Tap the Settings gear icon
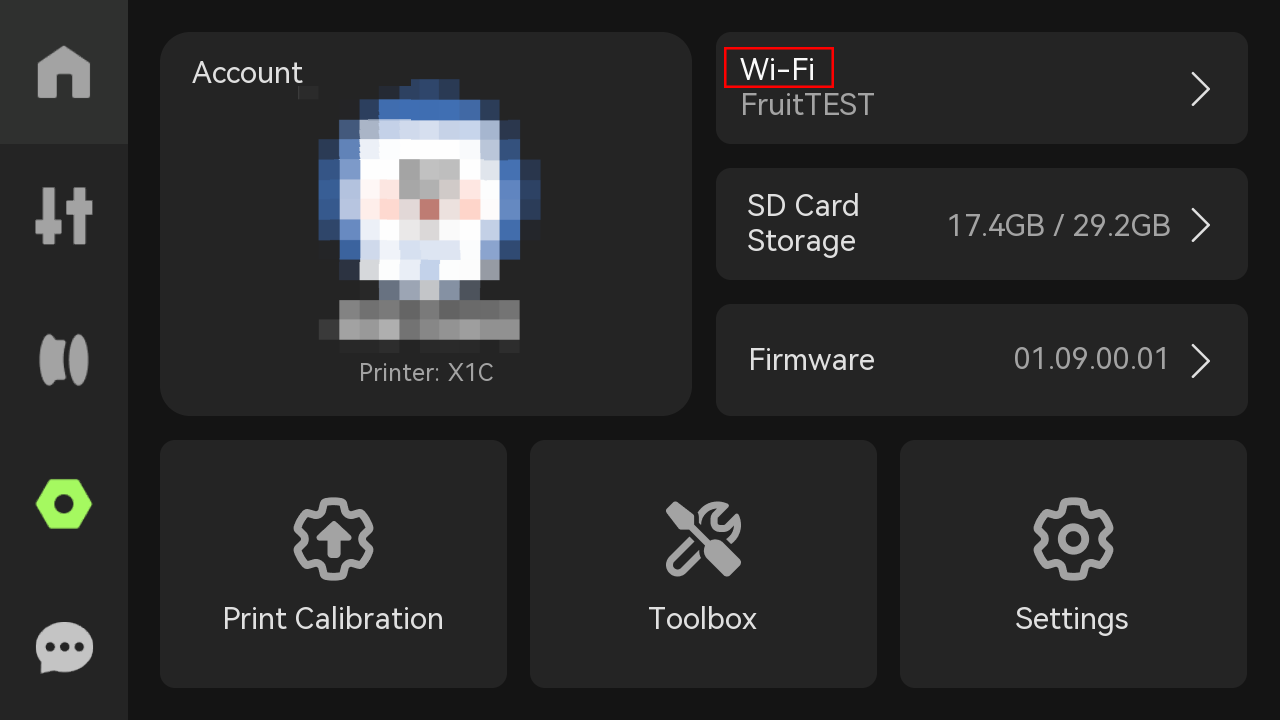 pos(1073,539)
